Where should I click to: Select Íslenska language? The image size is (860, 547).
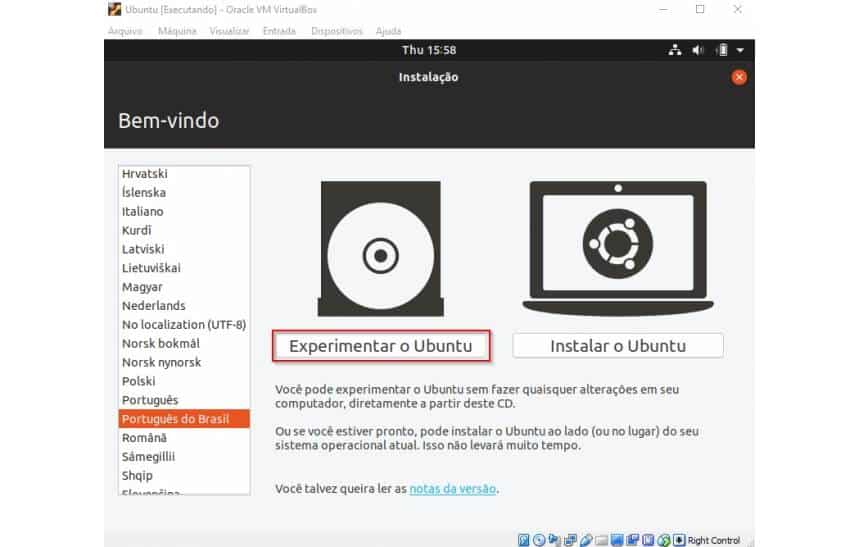[184, 193]
